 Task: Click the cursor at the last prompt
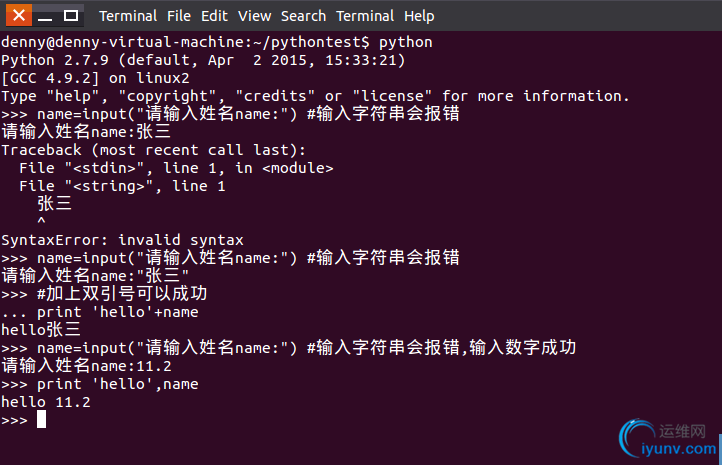click(x=41, y=419)
